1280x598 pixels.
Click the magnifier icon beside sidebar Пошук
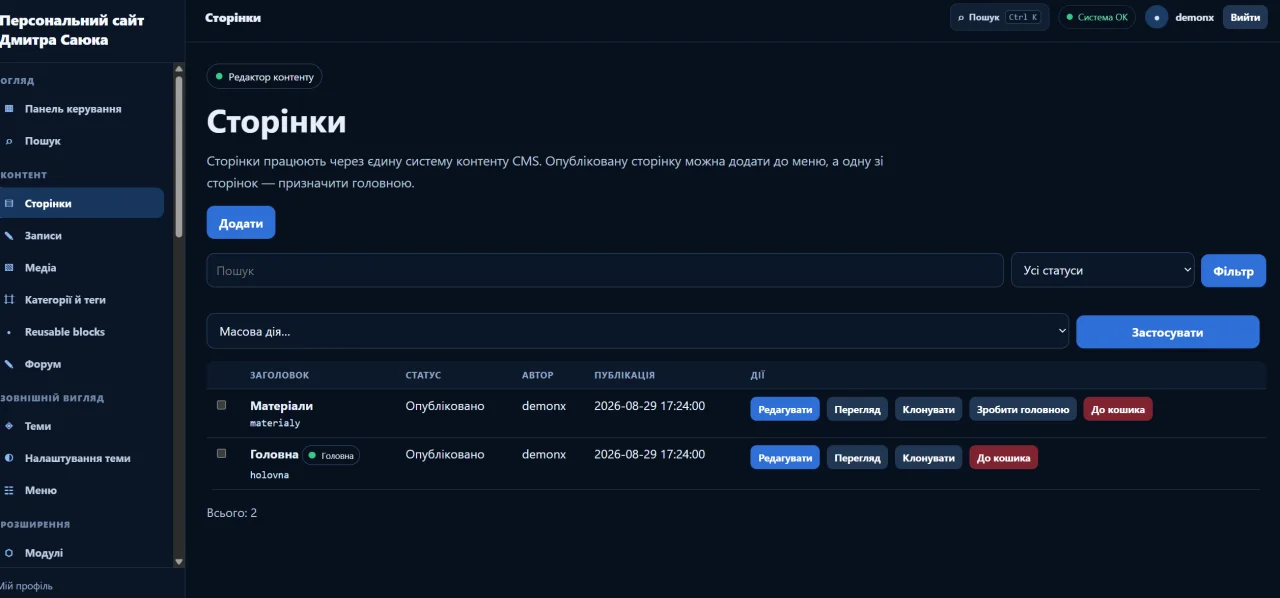(x=9, y=141)
